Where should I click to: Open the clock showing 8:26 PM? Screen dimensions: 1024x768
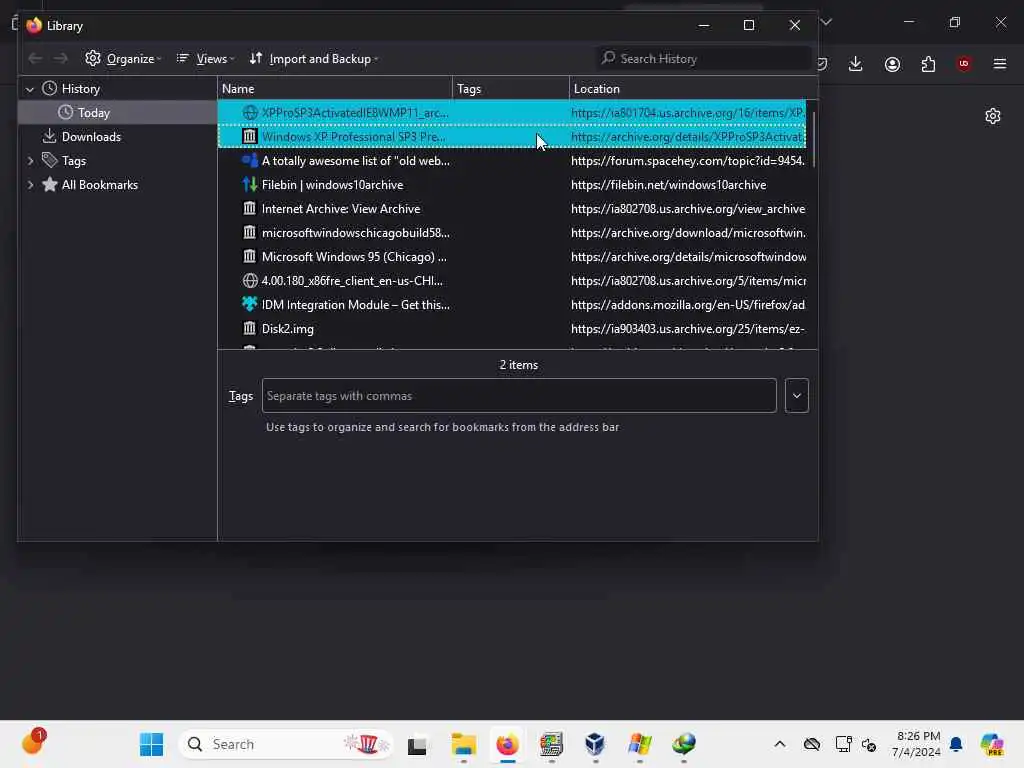pos(918,744)
